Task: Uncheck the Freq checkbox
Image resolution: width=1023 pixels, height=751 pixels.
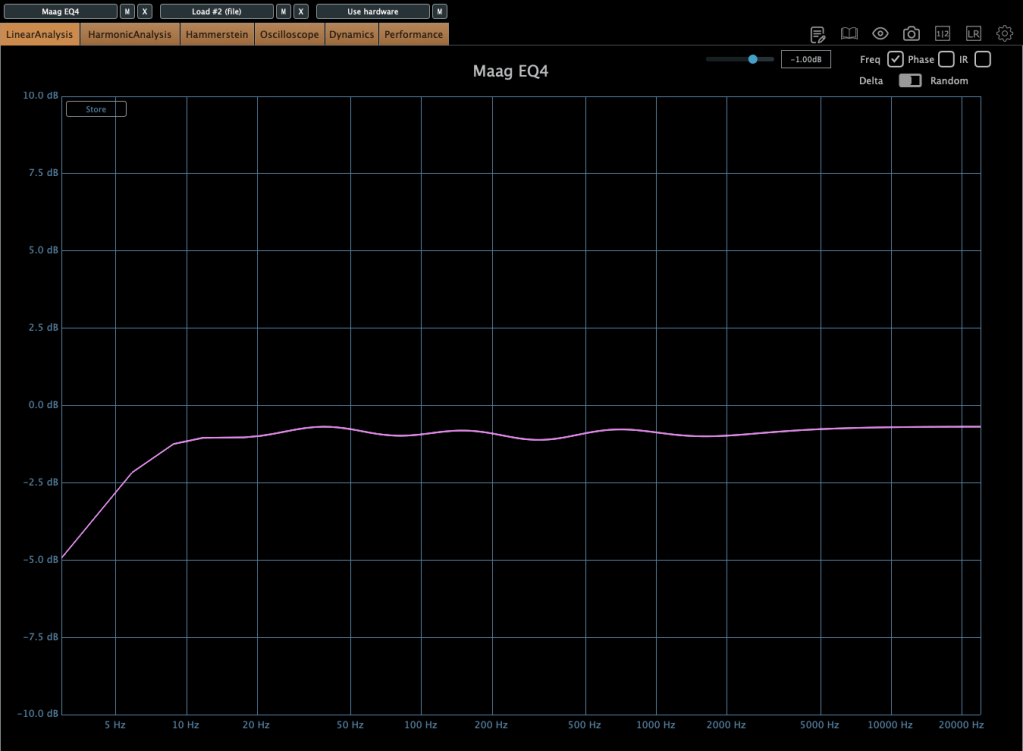Action: click(895, 59)
